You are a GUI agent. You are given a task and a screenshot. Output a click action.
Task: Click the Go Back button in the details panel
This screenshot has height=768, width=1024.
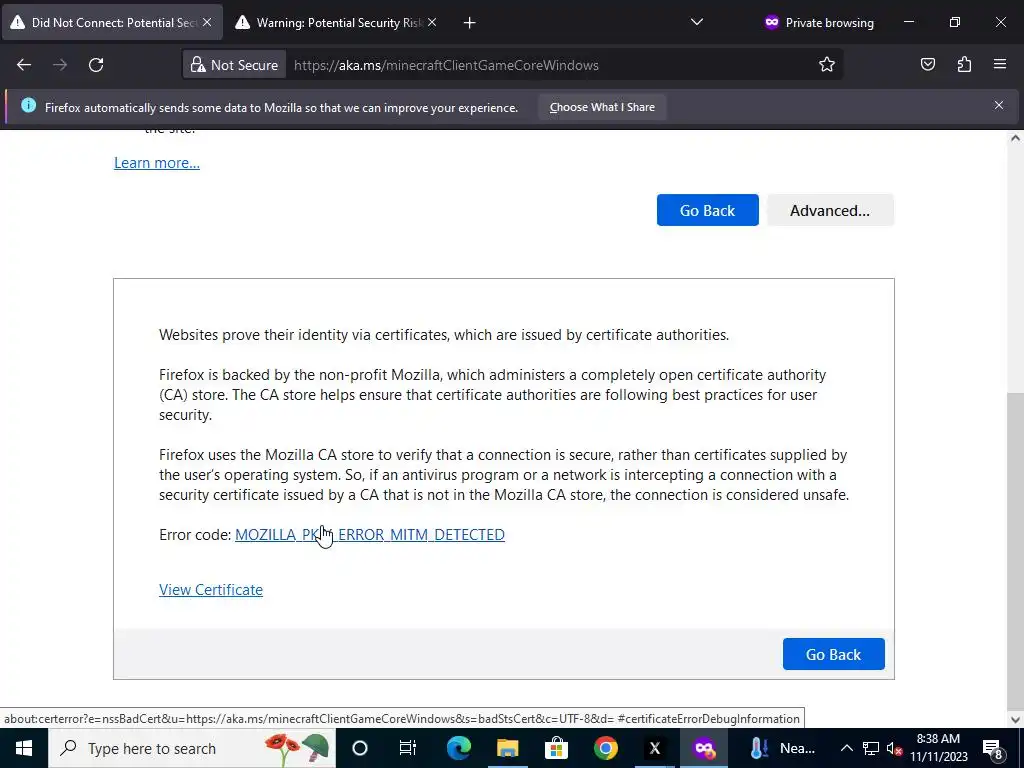coord(833,654)
